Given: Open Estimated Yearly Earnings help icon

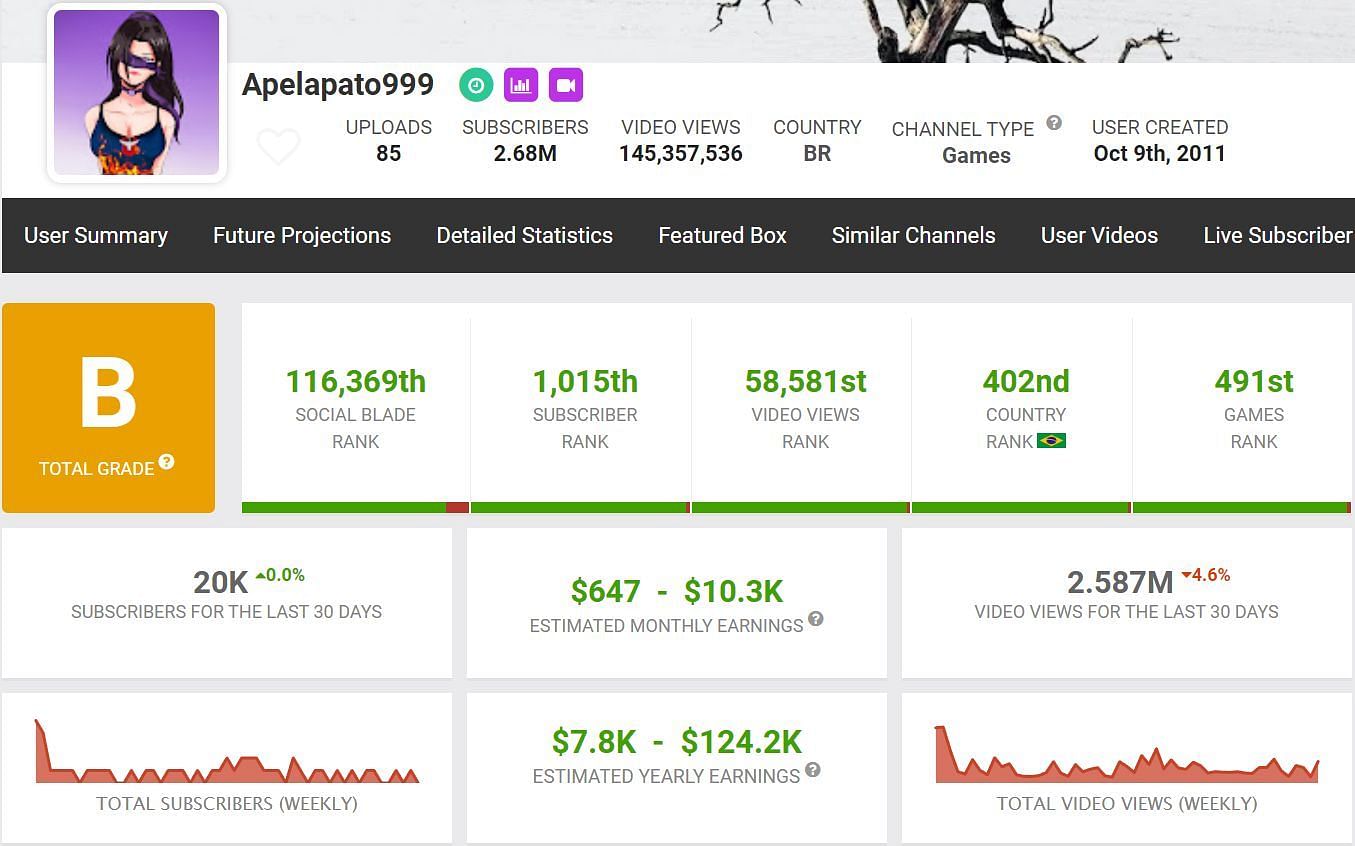Looking at the screenshot, I should [813, 770].
